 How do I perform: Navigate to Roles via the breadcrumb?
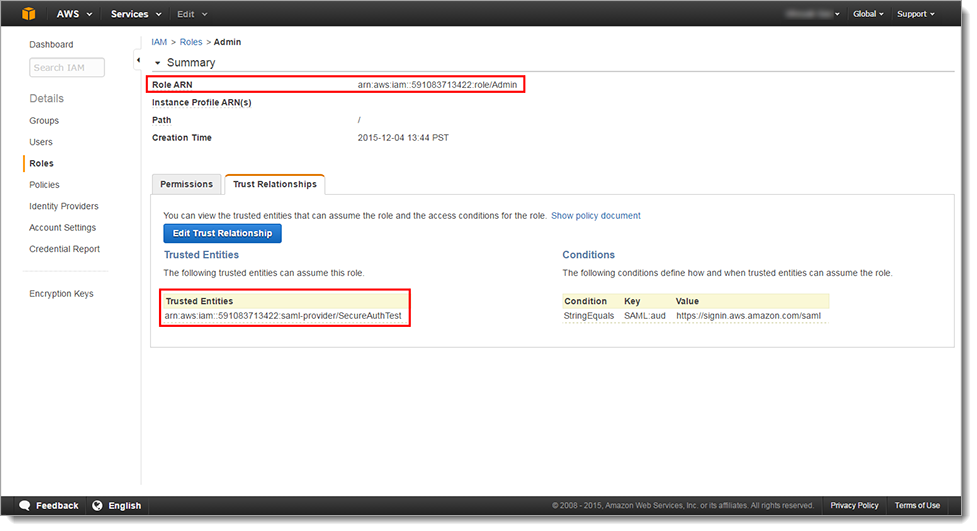pos(190,42)
